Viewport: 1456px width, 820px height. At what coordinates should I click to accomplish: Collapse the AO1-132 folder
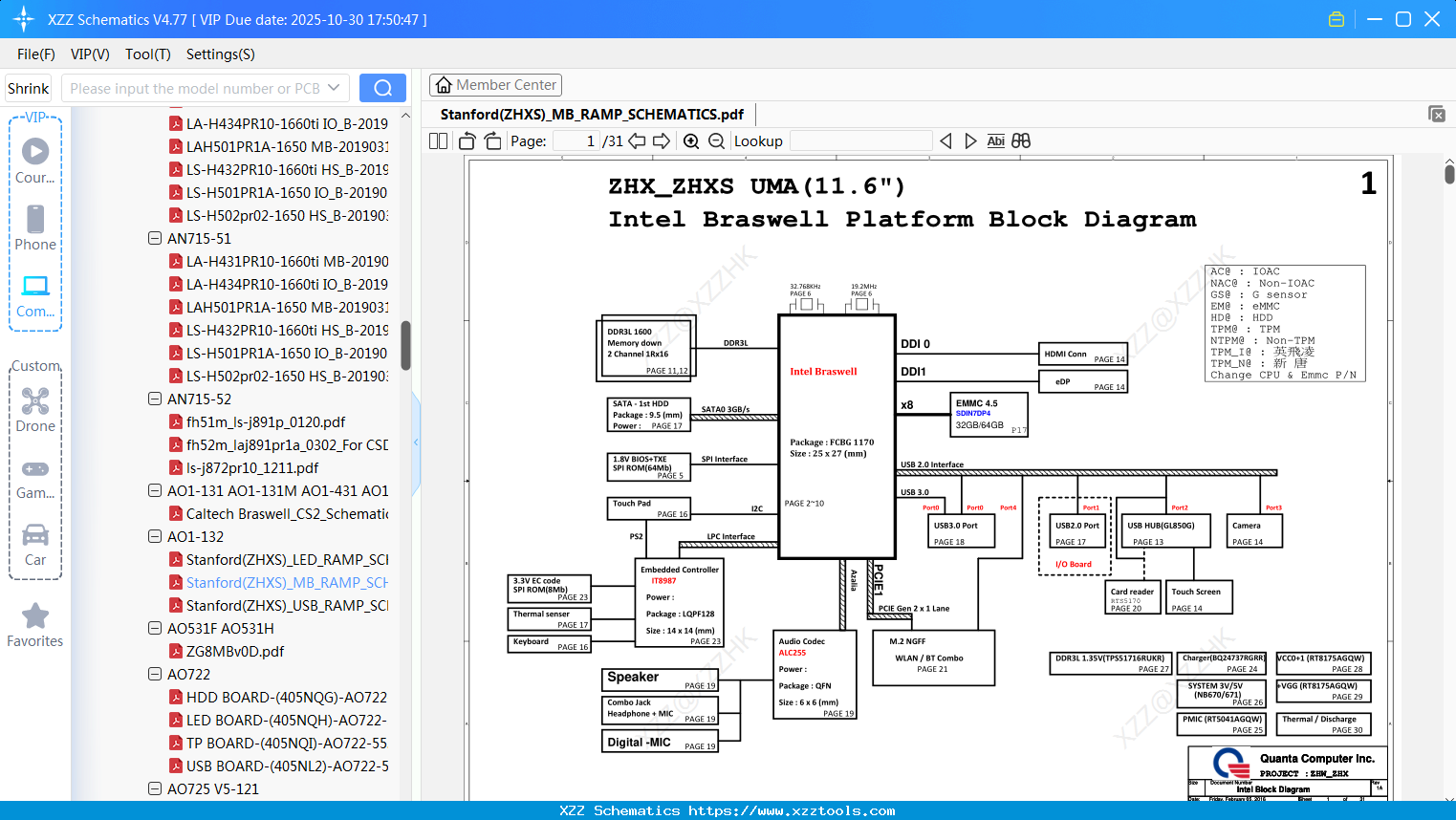(155, 536)
